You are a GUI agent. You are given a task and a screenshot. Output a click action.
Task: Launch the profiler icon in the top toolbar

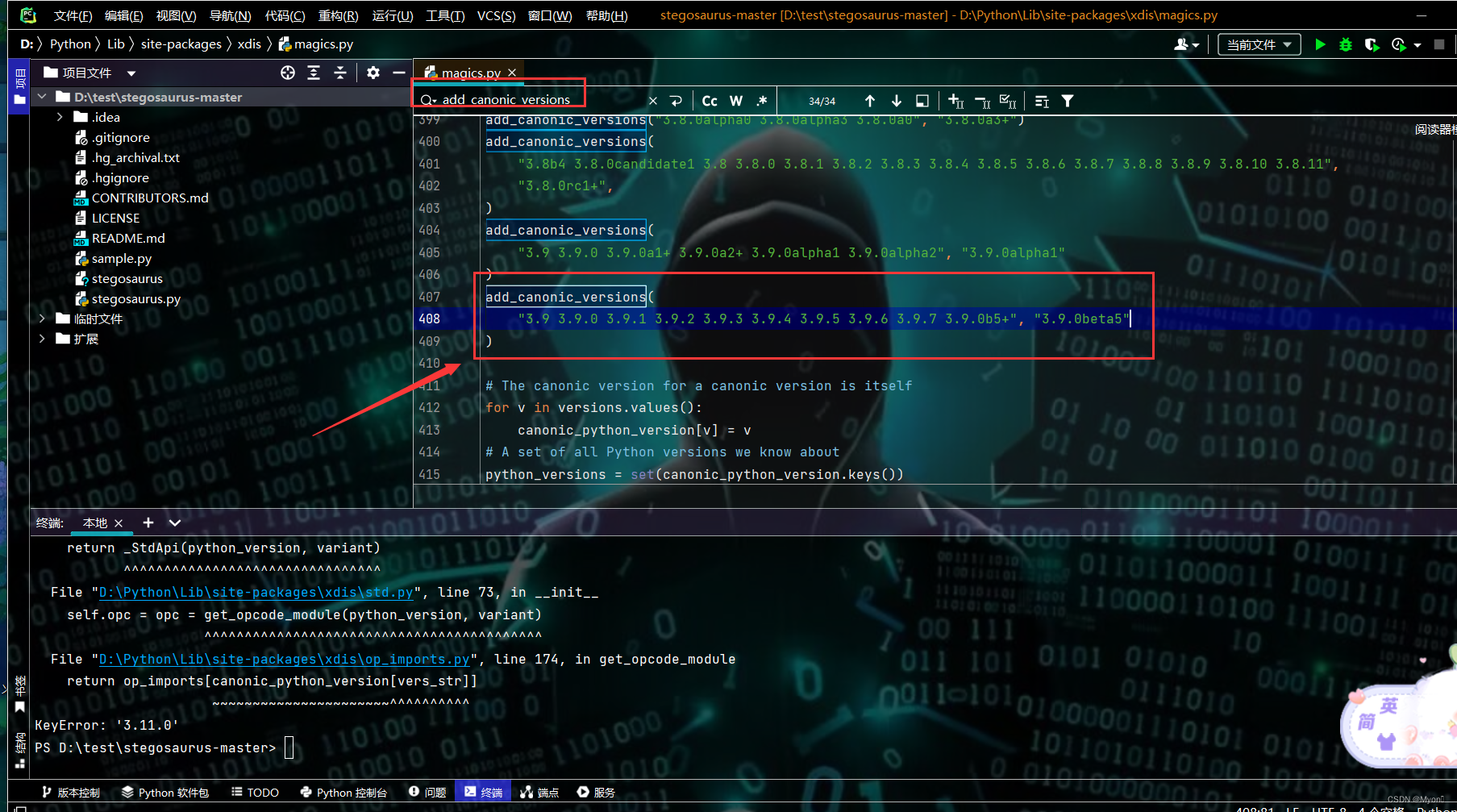[x=1399, y=45]
